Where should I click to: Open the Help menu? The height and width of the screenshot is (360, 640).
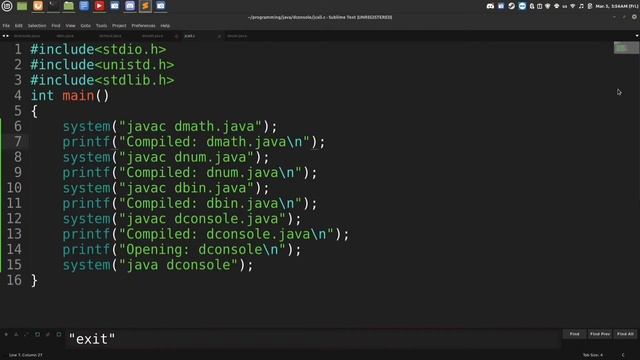165,26
